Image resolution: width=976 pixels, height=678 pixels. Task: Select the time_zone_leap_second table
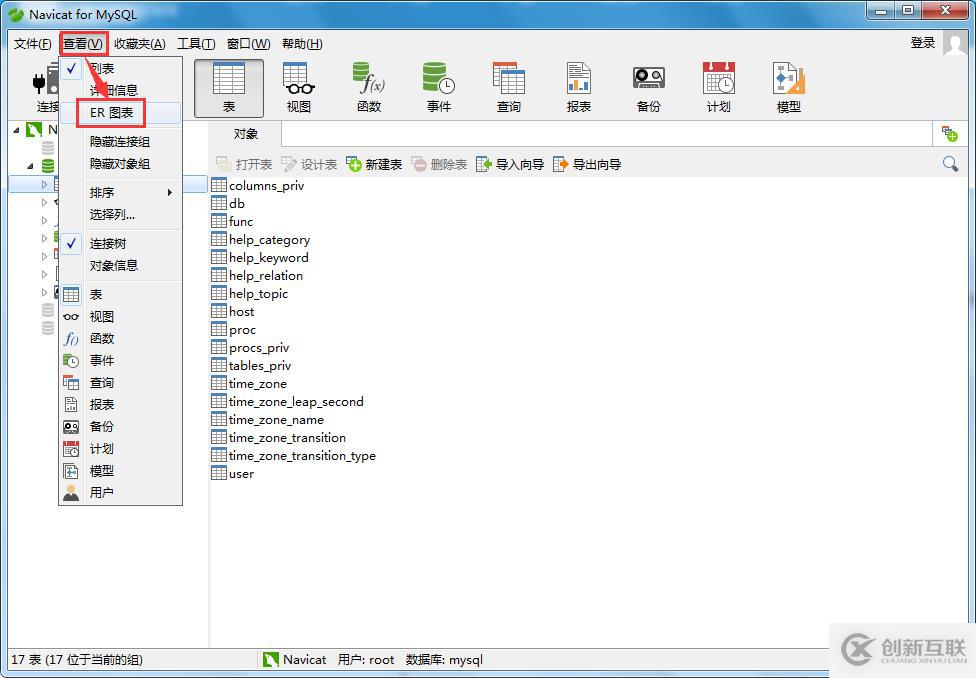(288, 402)
